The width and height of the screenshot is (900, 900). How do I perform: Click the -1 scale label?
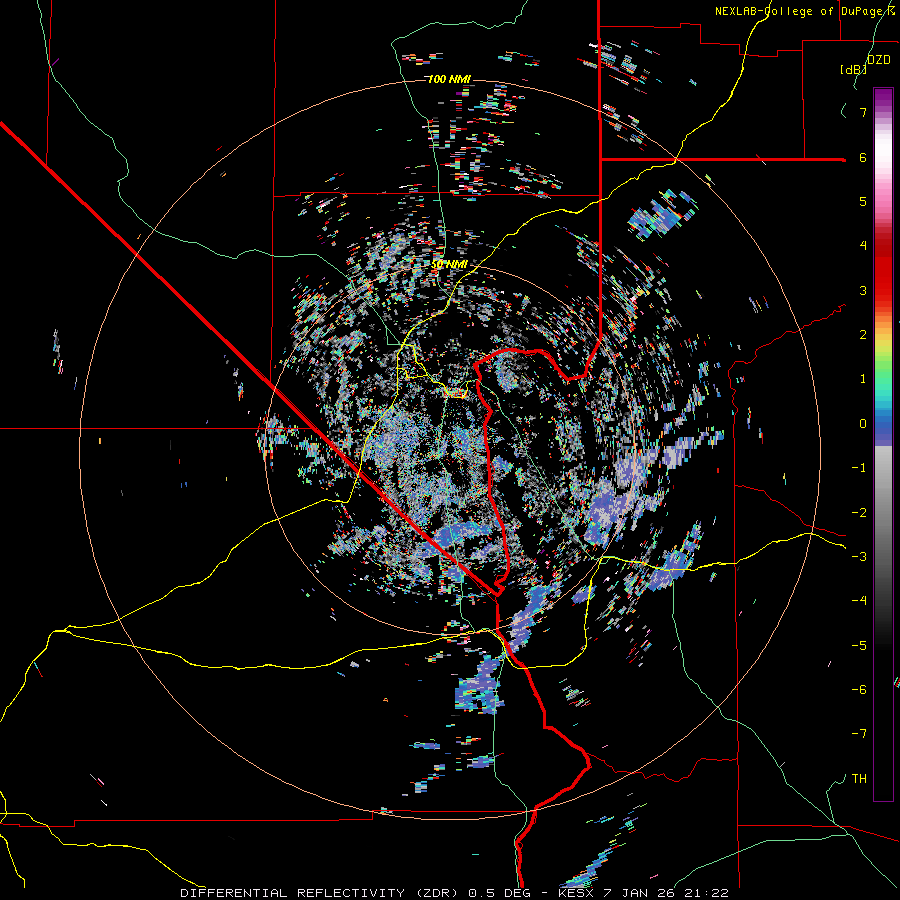pos(859,468)
